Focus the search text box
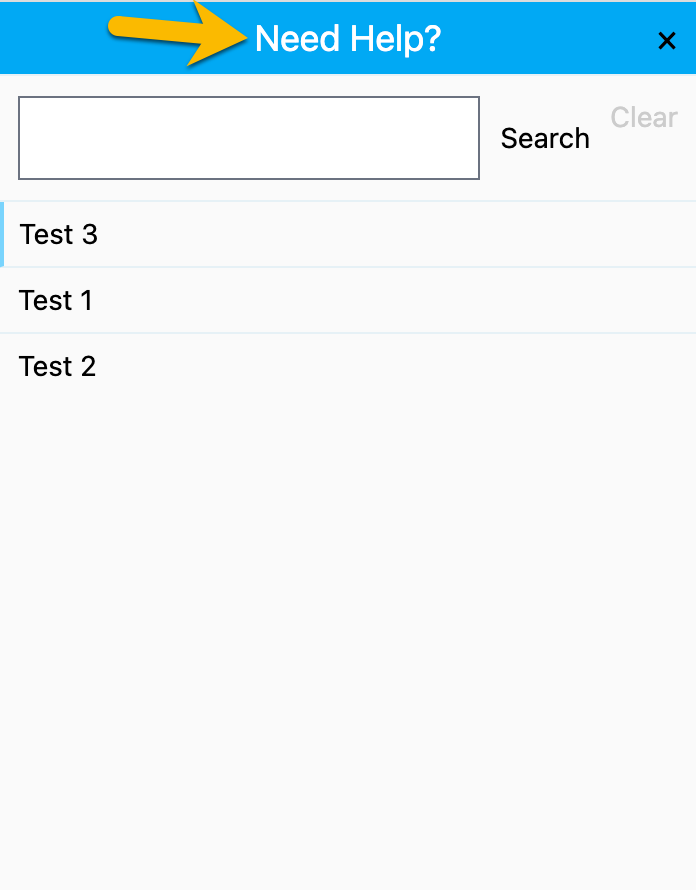Screen dimensions: 696x890 pos(249,138)
